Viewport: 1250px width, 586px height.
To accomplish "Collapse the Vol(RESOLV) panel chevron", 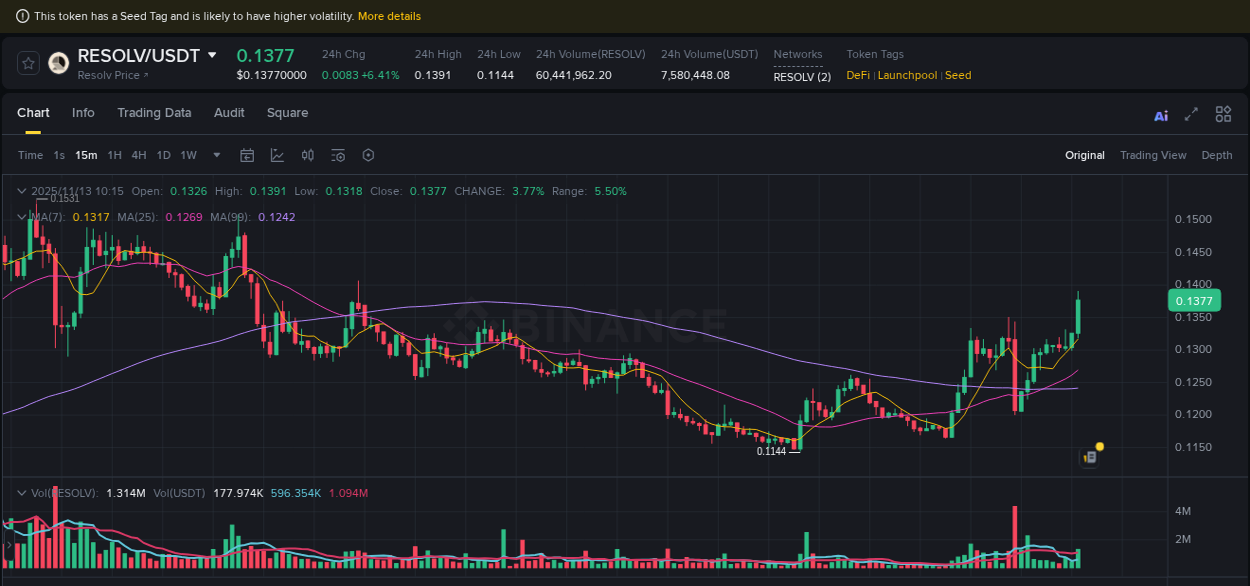I will 21,493.
